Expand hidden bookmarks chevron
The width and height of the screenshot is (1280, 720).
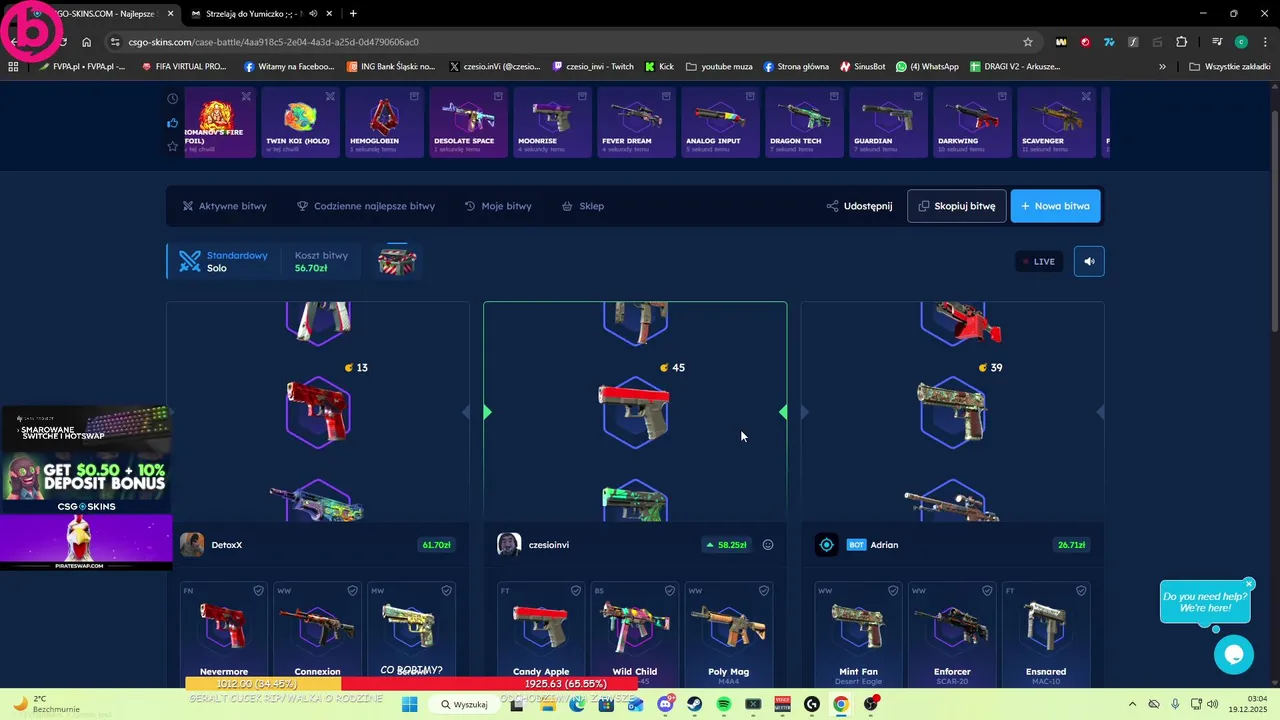pos(1162,67)
